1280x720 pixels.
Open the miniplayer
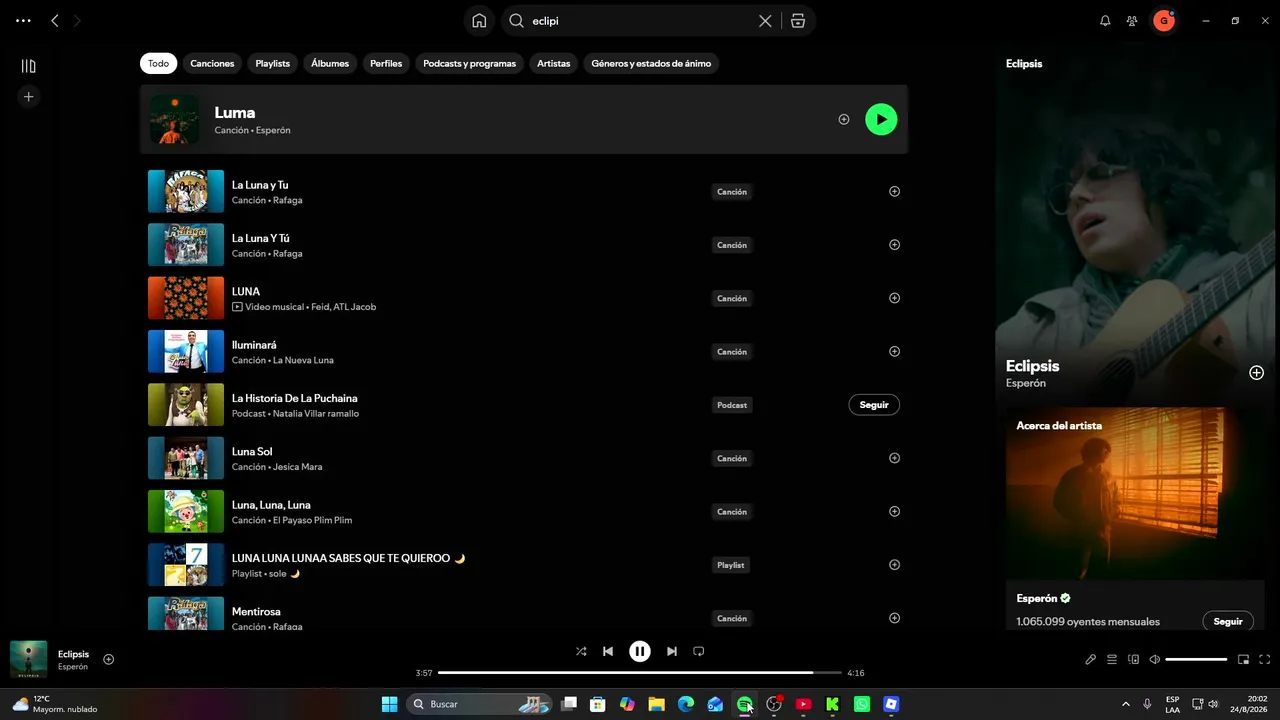(1243, 659)
